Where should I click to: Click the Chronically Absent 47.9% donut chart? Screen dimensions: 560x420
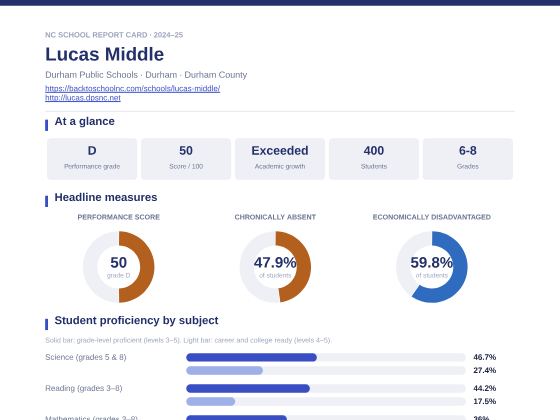275,267
